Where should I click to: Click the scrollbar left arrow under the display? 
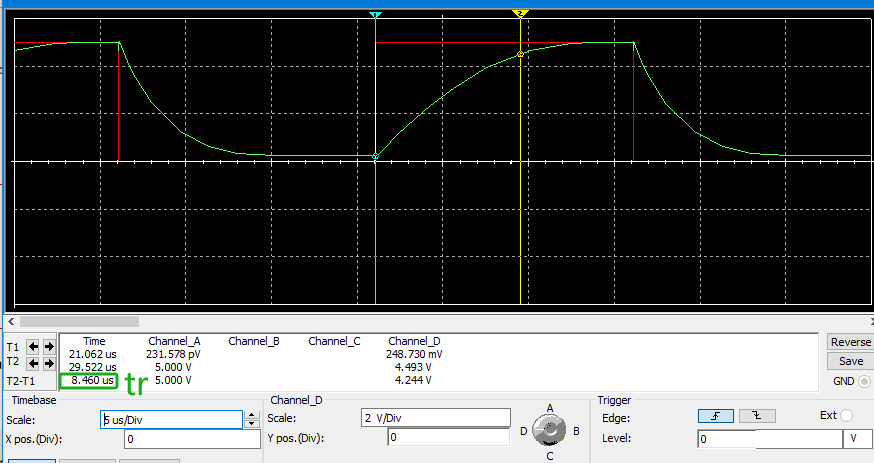11,321
